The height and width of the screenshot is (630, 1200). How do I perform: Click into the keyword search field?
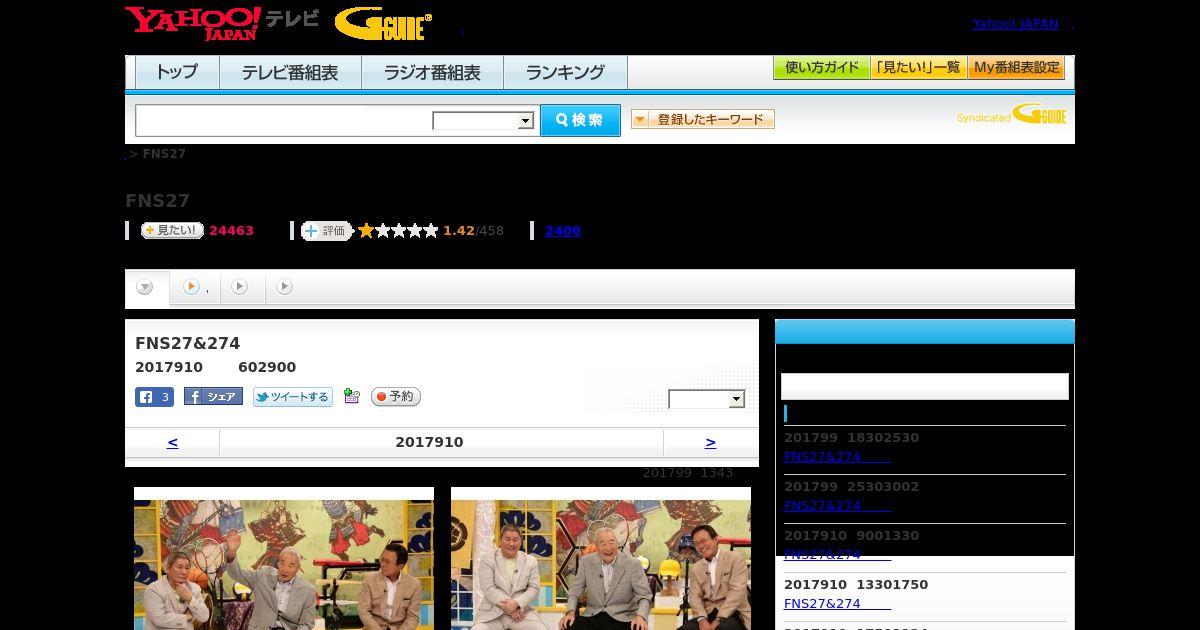(x=284, y=121)
